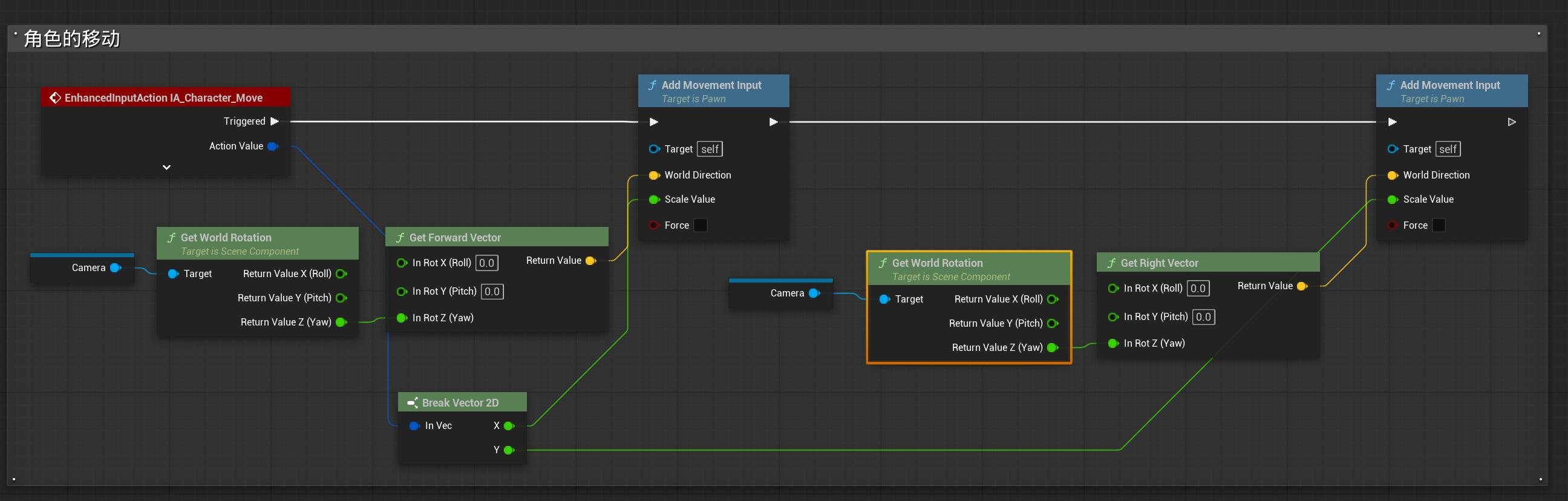This screenshot has height=501, width=1568.
Task: Click In Rot Z (Yaw) pin on Get Forward Vector
Action: [402, 318]
